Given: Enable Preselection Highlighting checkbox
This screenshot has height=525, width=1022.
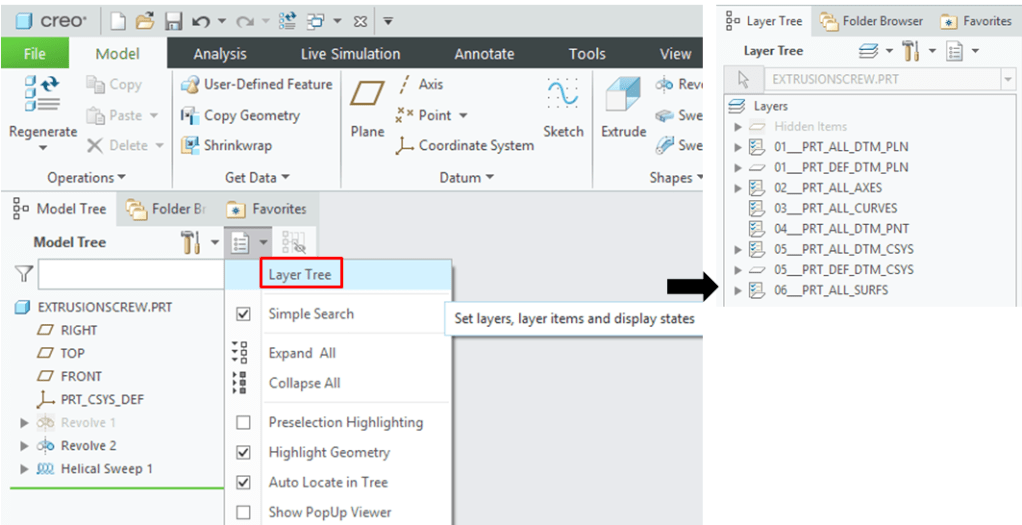Looking at the screenshot, I should coord(243,423).
